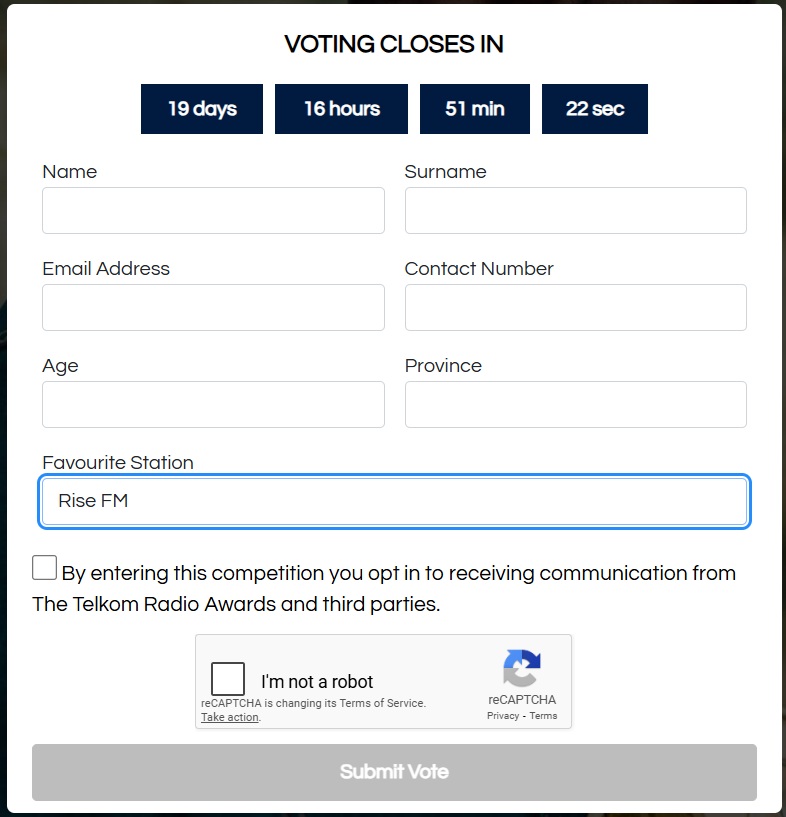Screen dimensions: 786x817
Task: Click the Province field
Action: click(575, 404)
